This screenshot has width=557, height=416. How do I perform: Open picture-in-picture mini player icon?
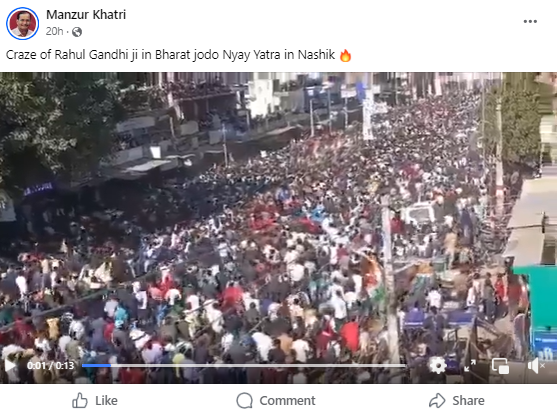pos(500,366)
